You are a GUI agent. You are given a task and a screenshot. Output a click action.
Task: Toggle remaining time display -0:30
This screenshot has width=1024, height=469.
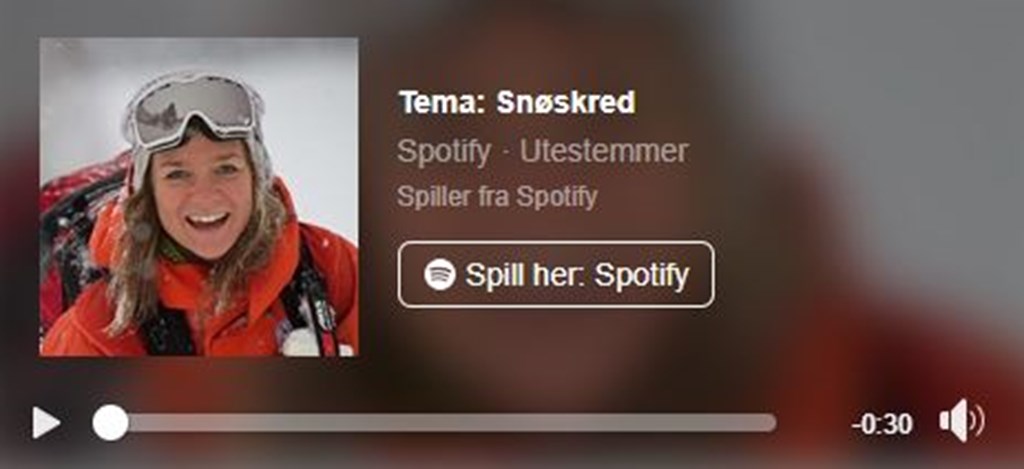[882, 425]
